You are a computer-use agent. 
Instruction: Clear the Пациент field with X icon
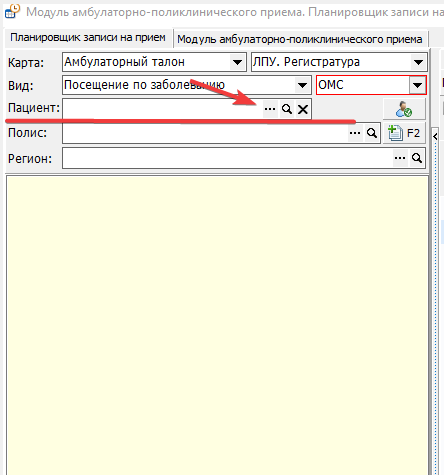click(x=303, y=109)
